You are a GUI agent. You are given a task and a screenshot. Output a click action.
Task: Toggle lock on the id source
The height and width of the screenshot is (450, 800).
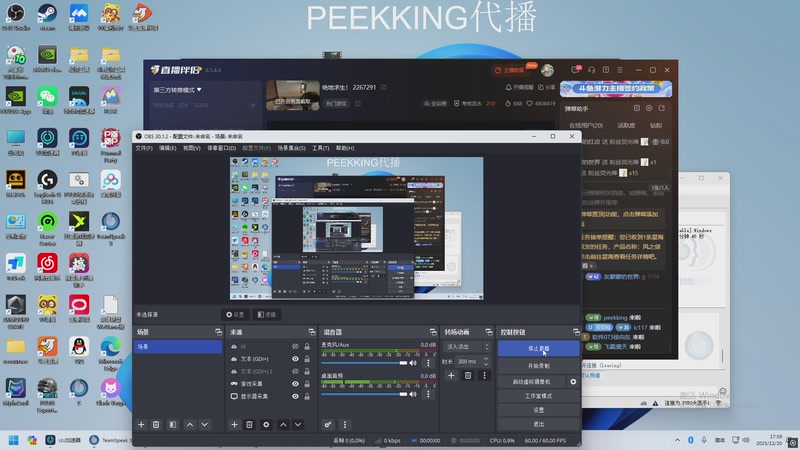click(307, 346)
